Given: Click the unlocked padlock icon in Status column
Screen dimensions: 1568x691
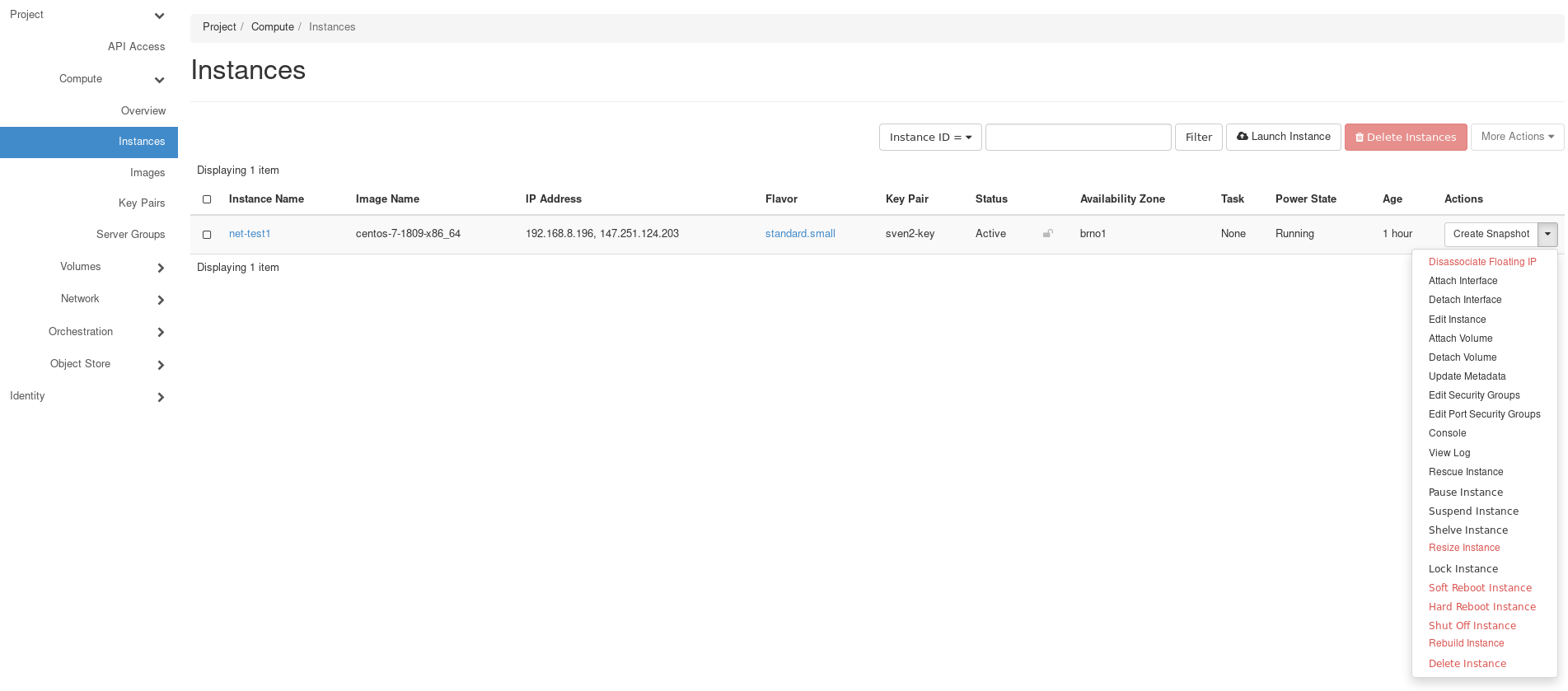Looking at the screenshot, I should pyautogui.click(x=1047, y=234).
